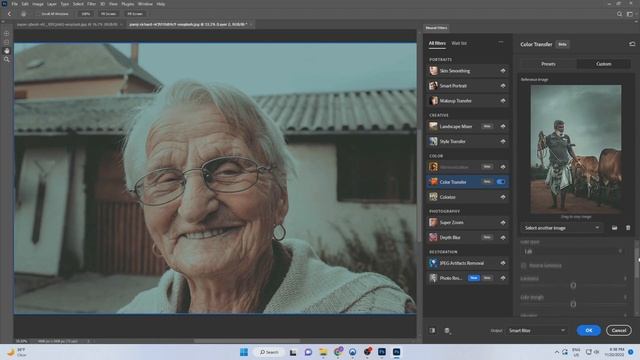Open the Select menu
This screenshot has width=640, height=360.
[78, 4]
